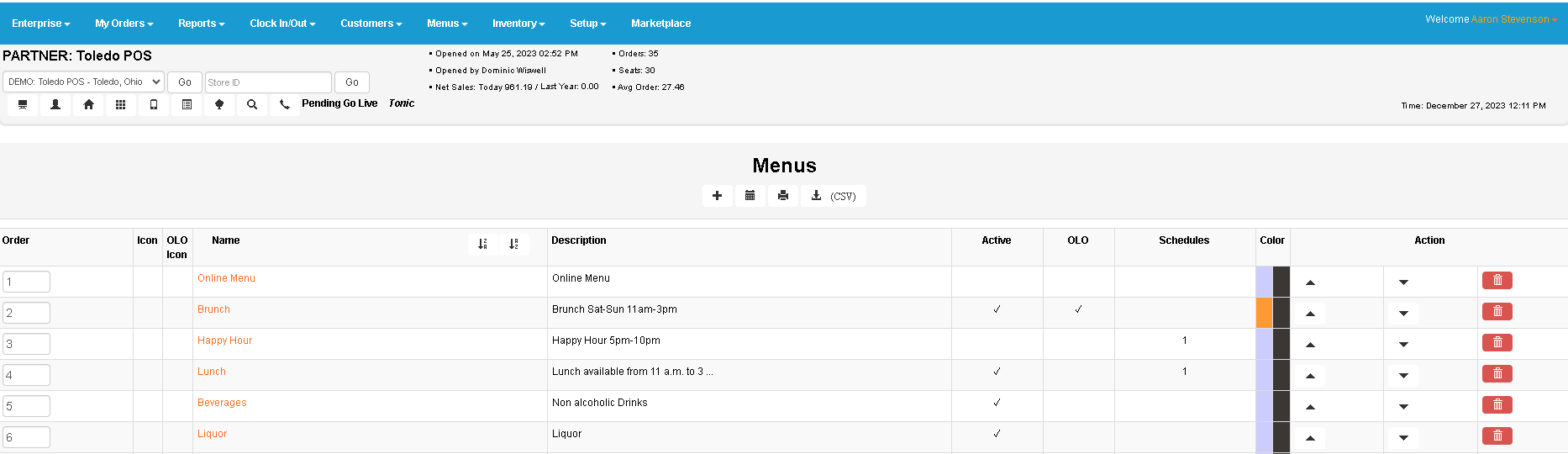Click the tree icon in toolbar
Viewport: 1568px width, 454px height.
tap(219, 105)
